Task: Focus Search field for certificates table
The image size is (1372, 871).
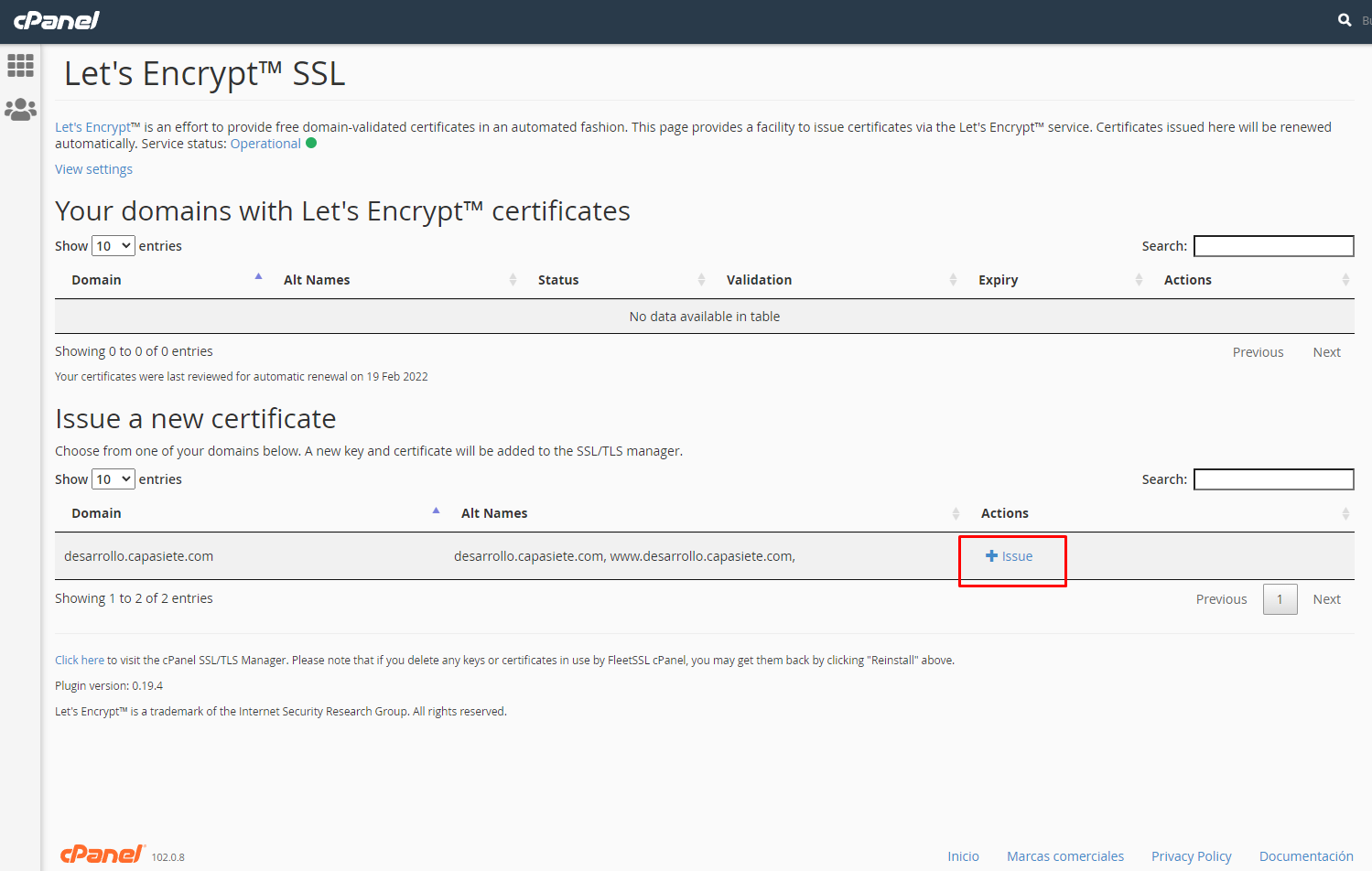Action: pos(1274,246)
